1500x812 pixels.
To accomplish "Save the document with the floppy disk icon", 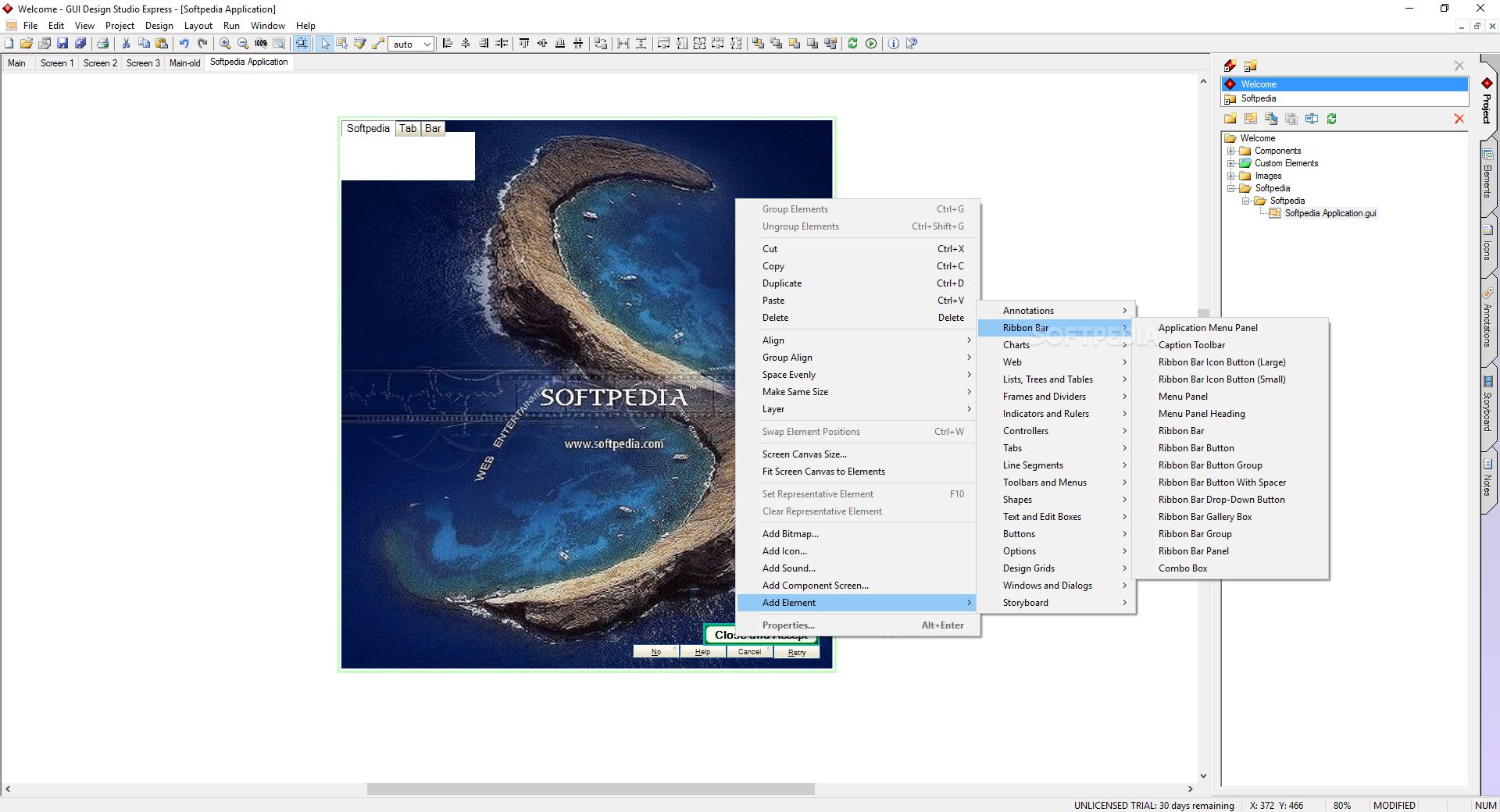I will pos(62,44).
